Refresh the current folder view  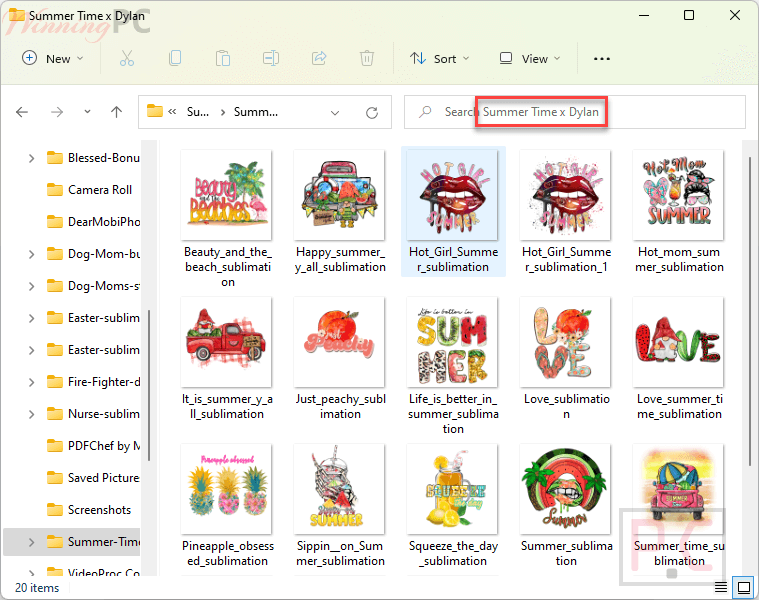(x=372, y=112)
